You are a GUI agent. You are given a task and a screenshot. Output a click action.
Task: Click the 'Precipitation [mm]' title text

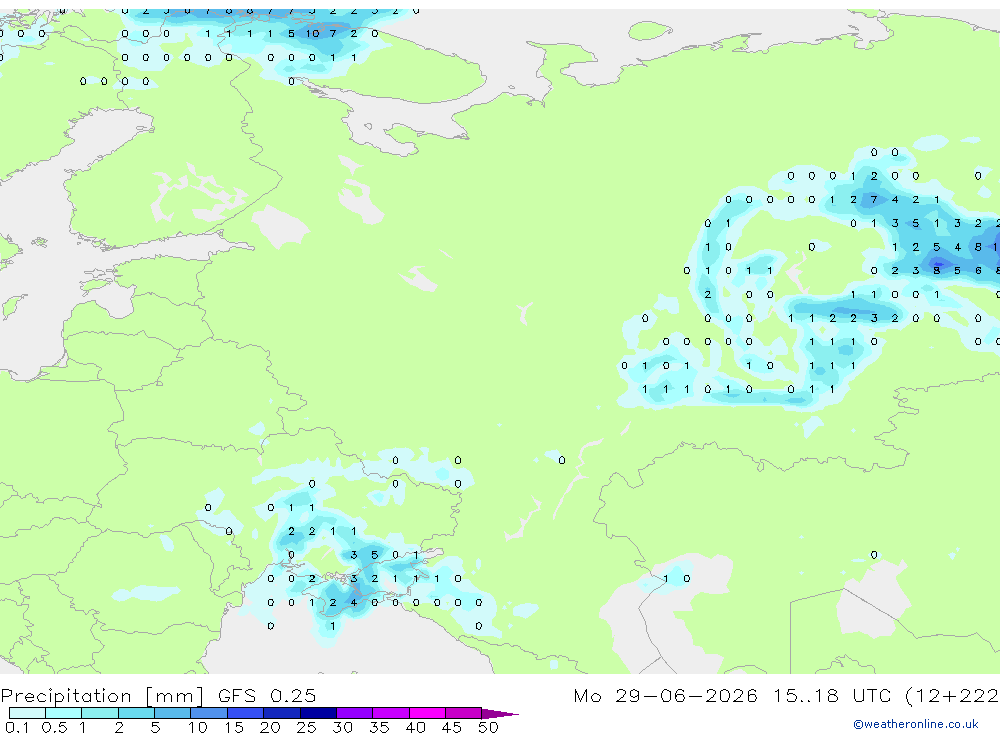pyautogui.click(x=102, y=696)
